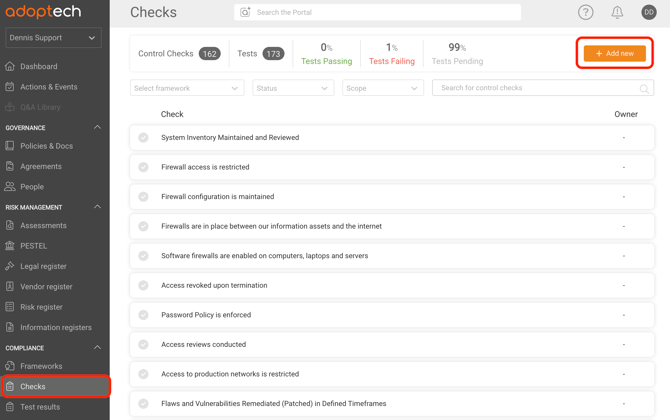The image size is (670, 420).
Task: Click the Dashboard home icon in sidebar
Action: pos(10,67)
